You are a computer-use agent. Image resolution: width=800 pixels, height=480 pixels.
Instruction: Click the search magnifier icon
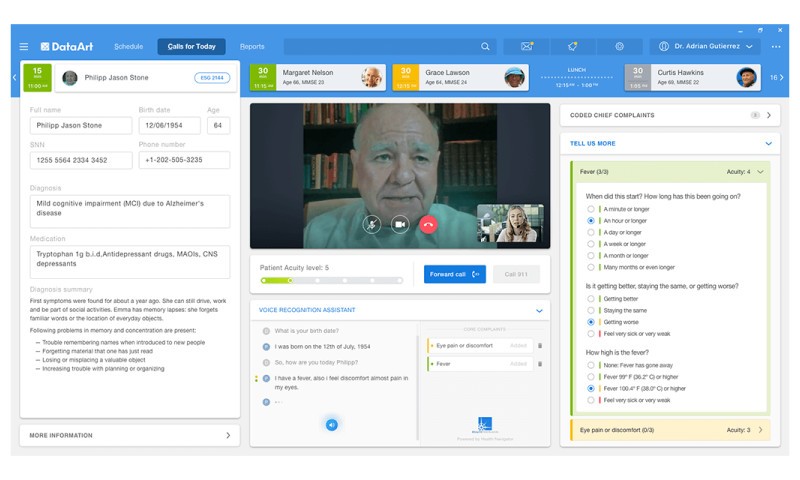click(x=485, y=46)
